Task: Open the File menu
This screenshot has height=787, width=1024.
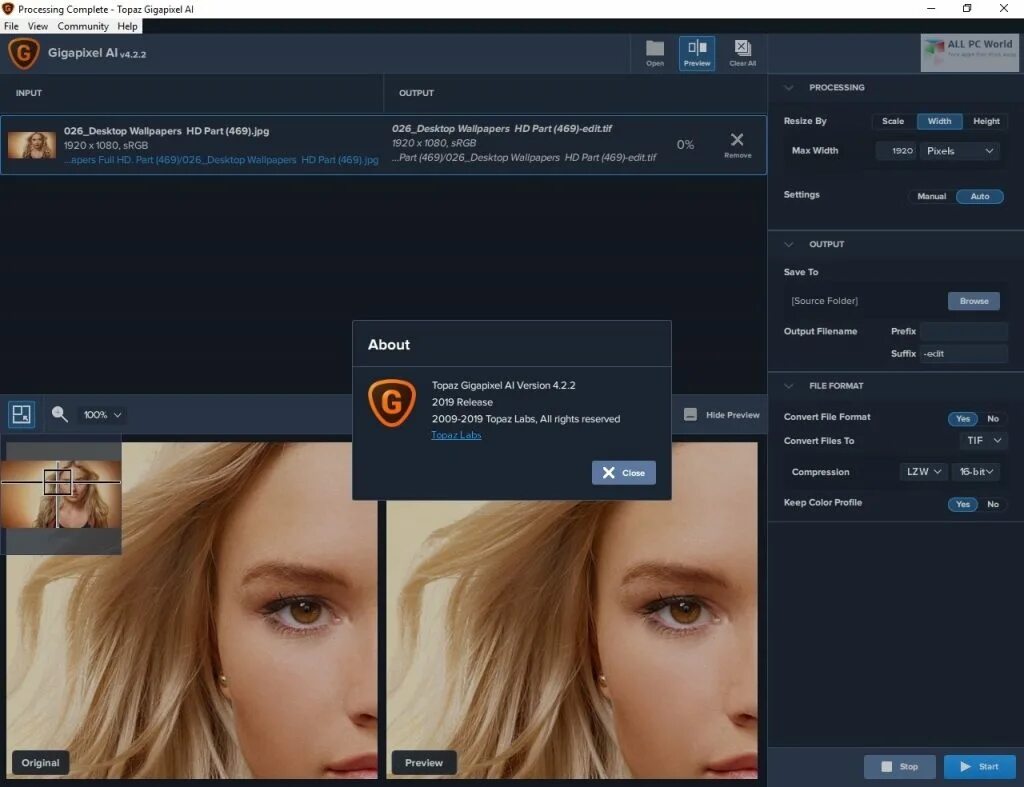Action: click(x=11, y=26)
